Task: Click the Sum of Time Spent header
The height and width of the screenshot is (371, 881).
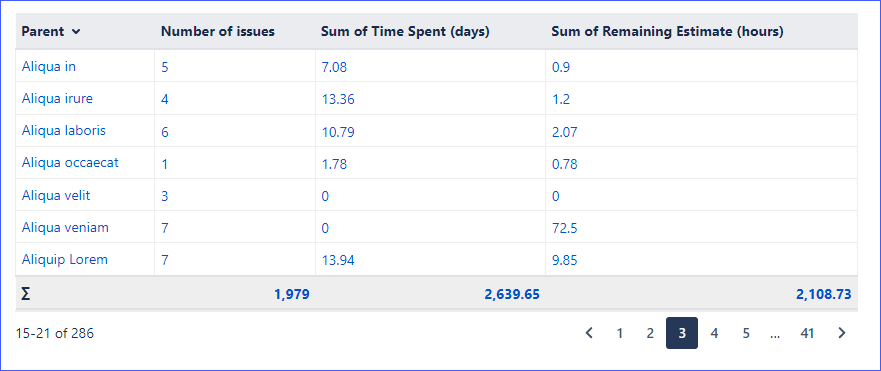Action: [x=405, y=31]
